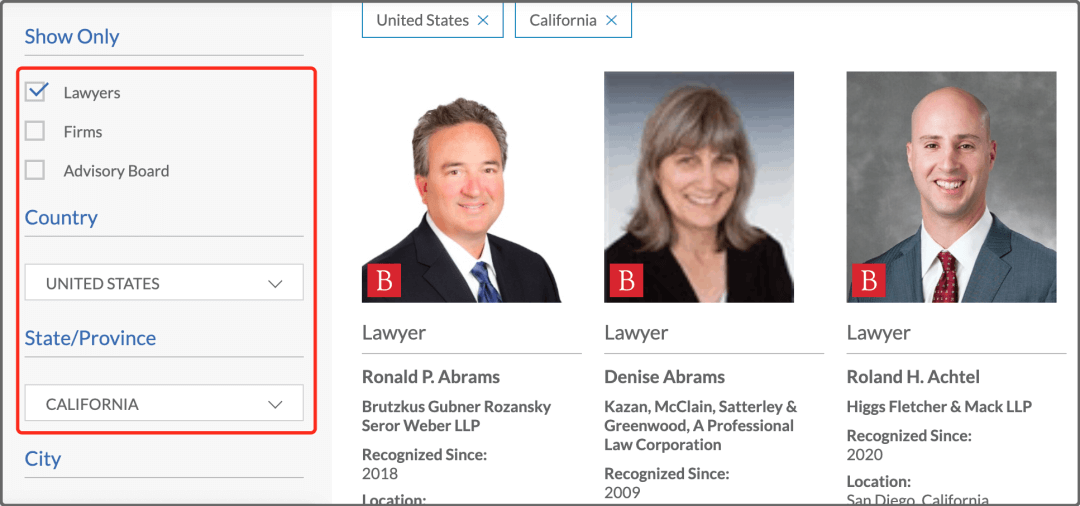This screenshot has height=506, width=1080.
Task: Click Denise Abrams portrait photo
Action: [699, 187]
